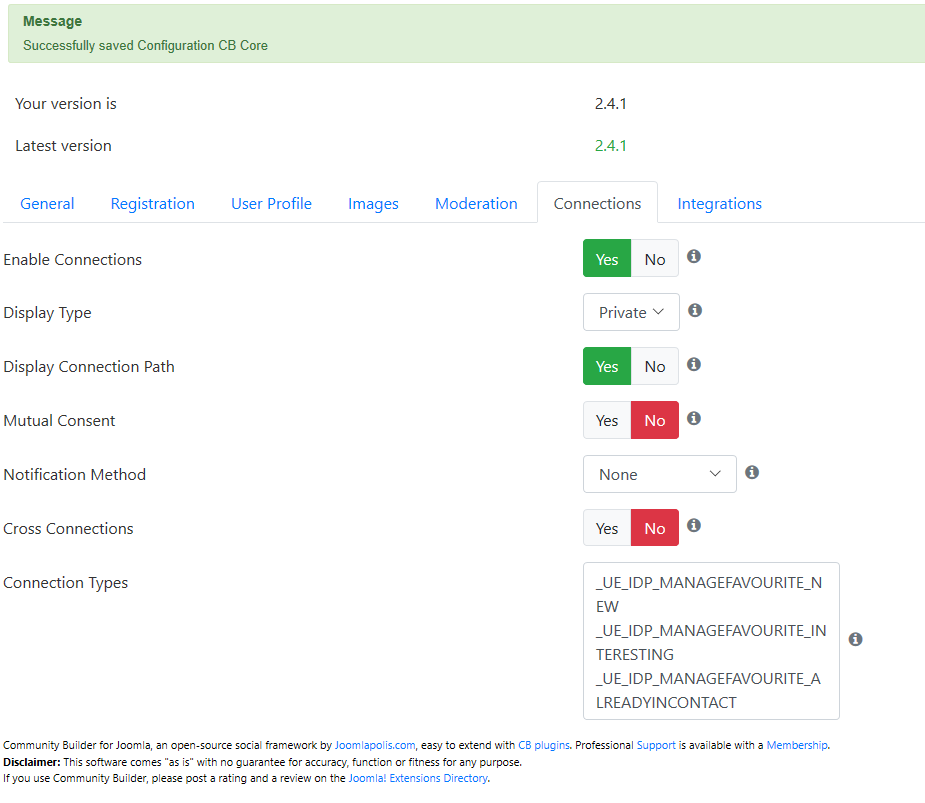925x803 pixels.
Task: Click info icon for Display Connection Path
Action: [694, 364]
